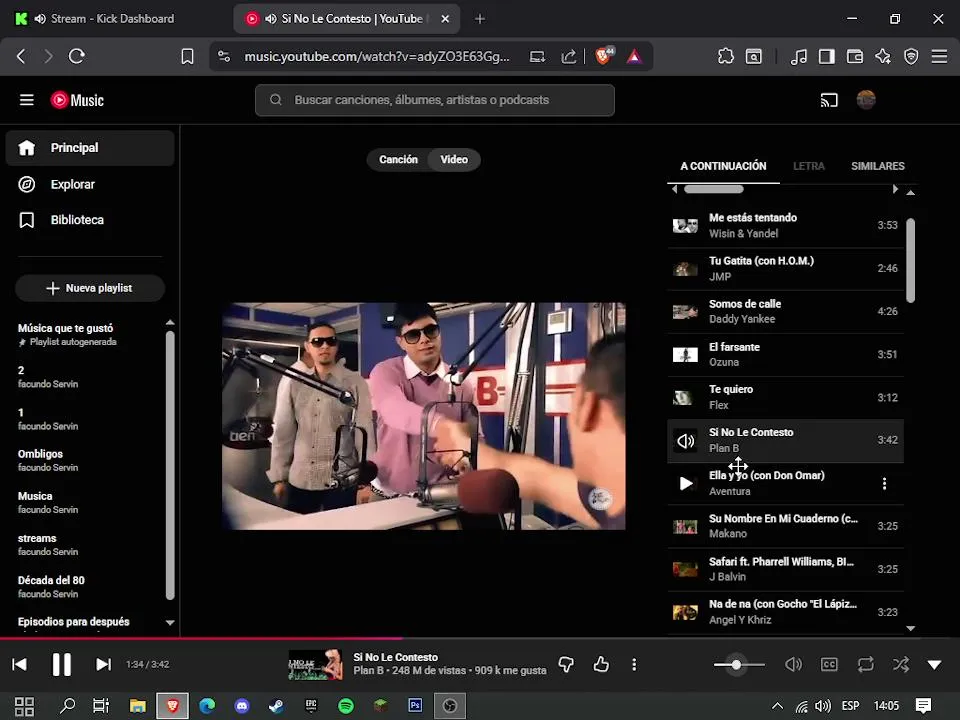Open the LETRA tab
This screenshot has height=720, width=960.
tap(809, 166)
